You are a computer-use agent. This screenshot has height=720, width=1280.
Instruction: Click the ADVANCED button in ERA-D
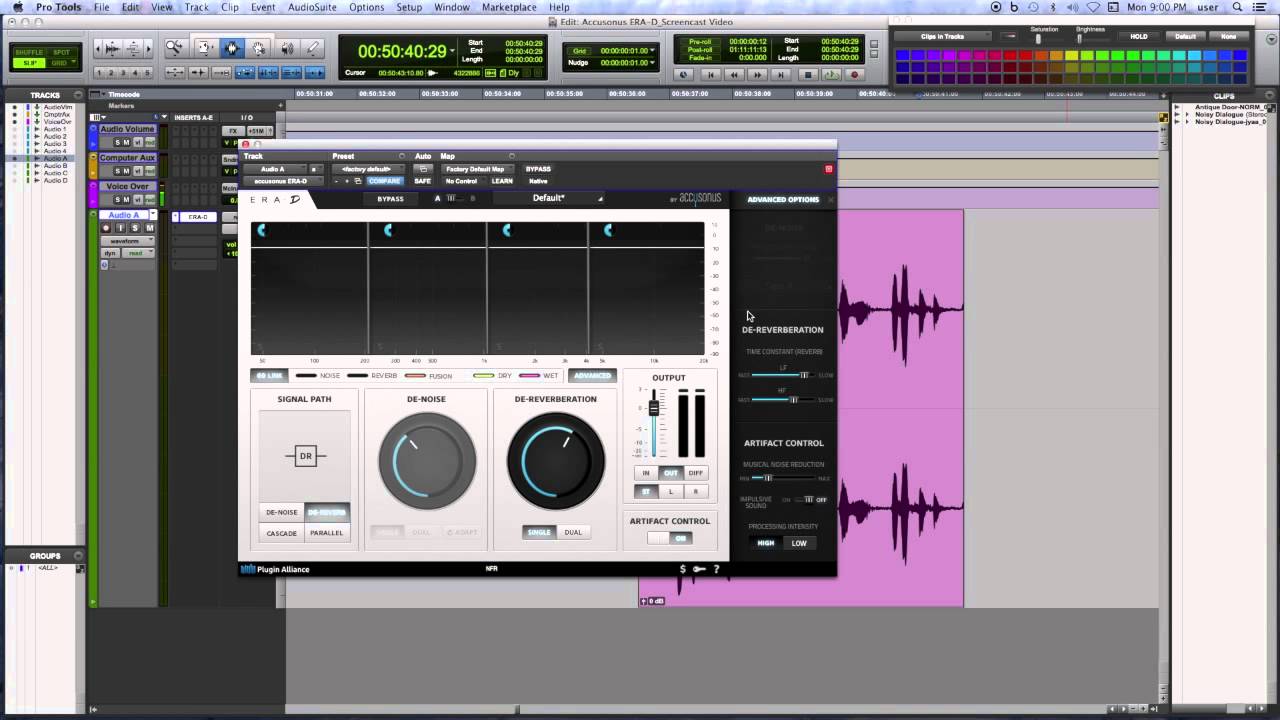[x=592, y=376]
